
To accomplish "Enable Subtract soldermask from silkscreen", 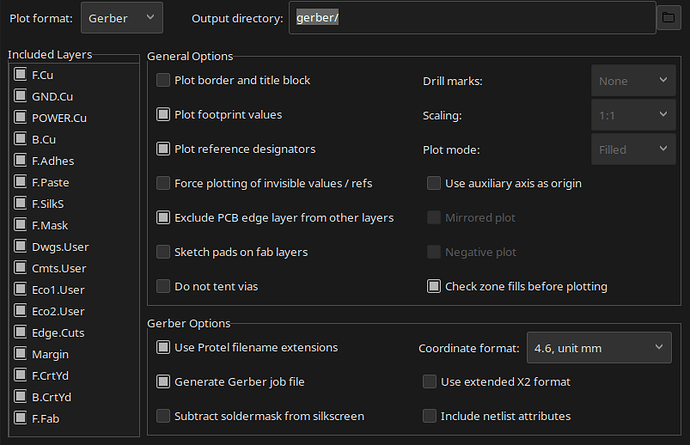I will [x=163, y=416].
